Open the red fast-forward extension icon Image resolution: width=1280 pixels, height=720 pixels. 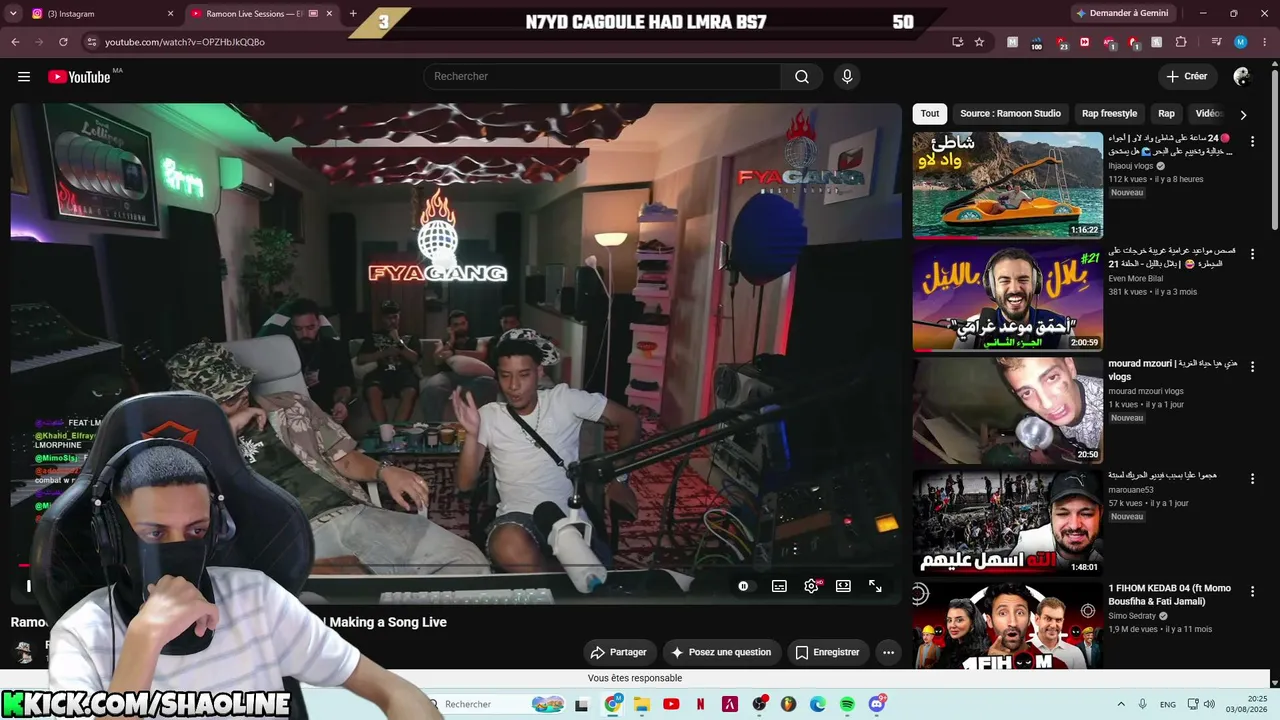pyautogui.click(x=1084, y=42)
